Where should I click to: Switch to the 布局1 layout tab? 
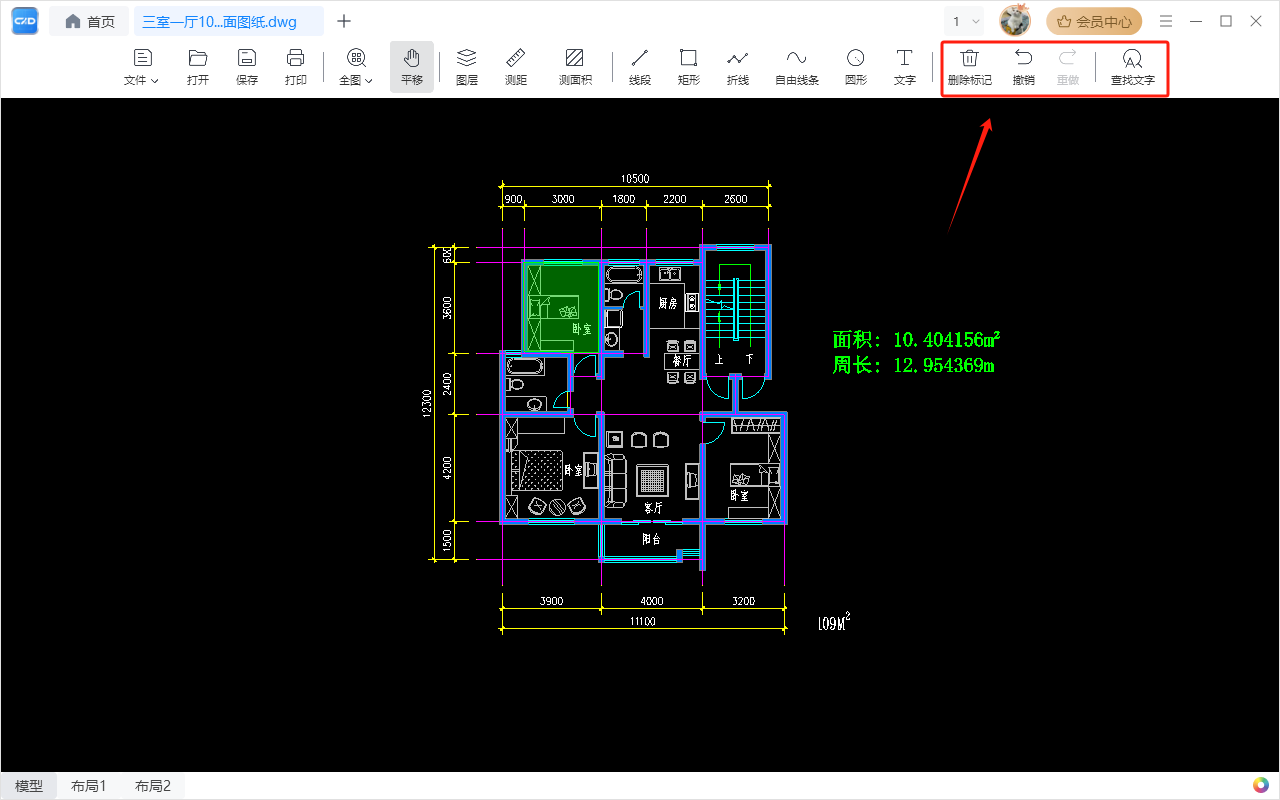[x=88, y=786]
